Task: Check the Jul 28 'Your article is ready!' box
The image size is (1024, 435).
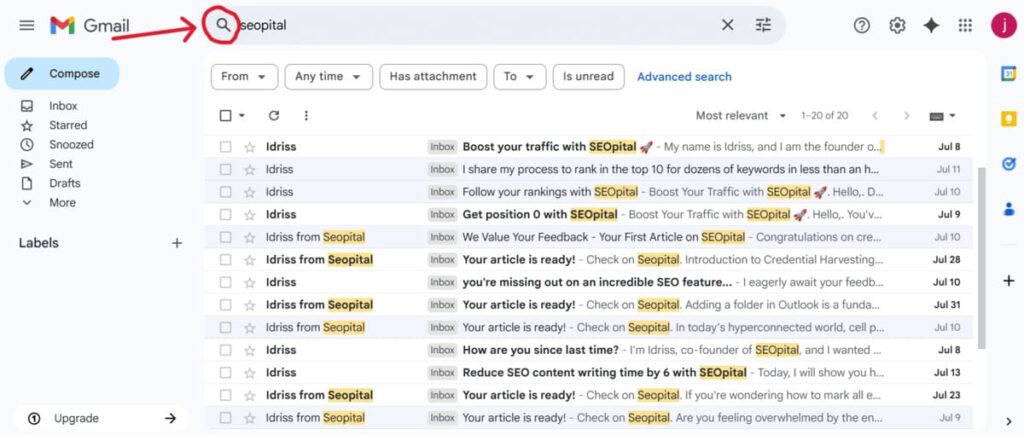Action: [225, 260]
